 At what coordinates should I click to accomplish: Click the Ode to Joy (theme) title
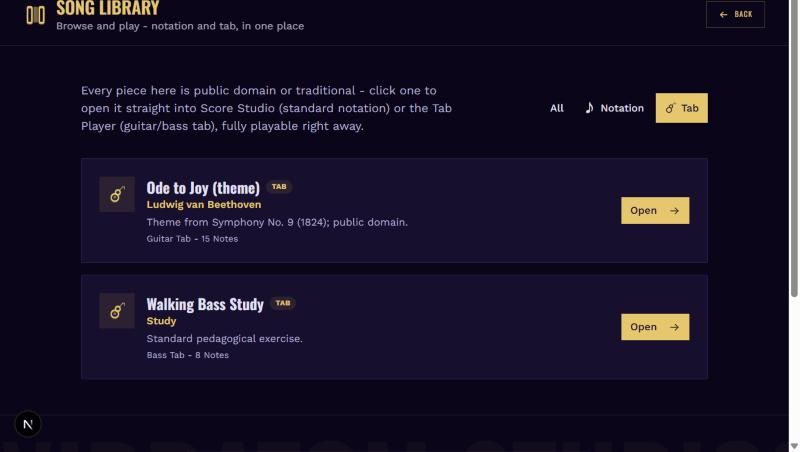coord(203,188)
